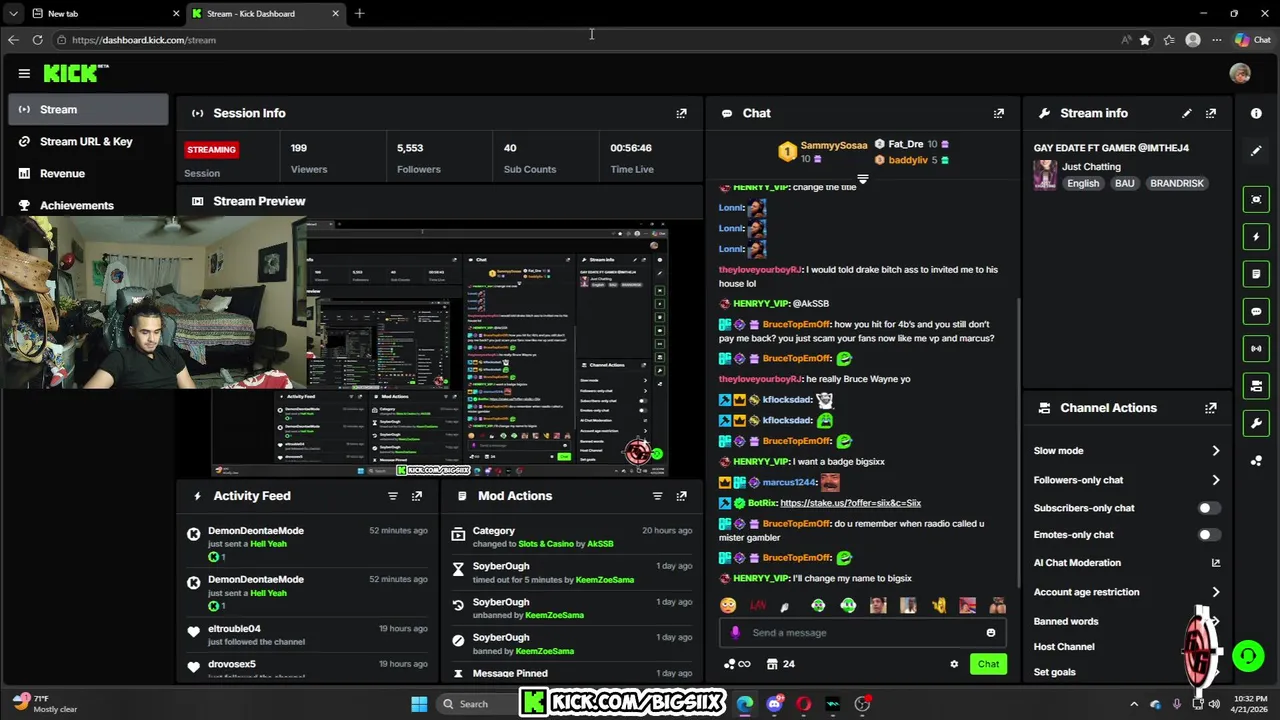Click the SoyberOugh banned entry in Mod Actions
Screen dimensions: 1280x720
571,644
